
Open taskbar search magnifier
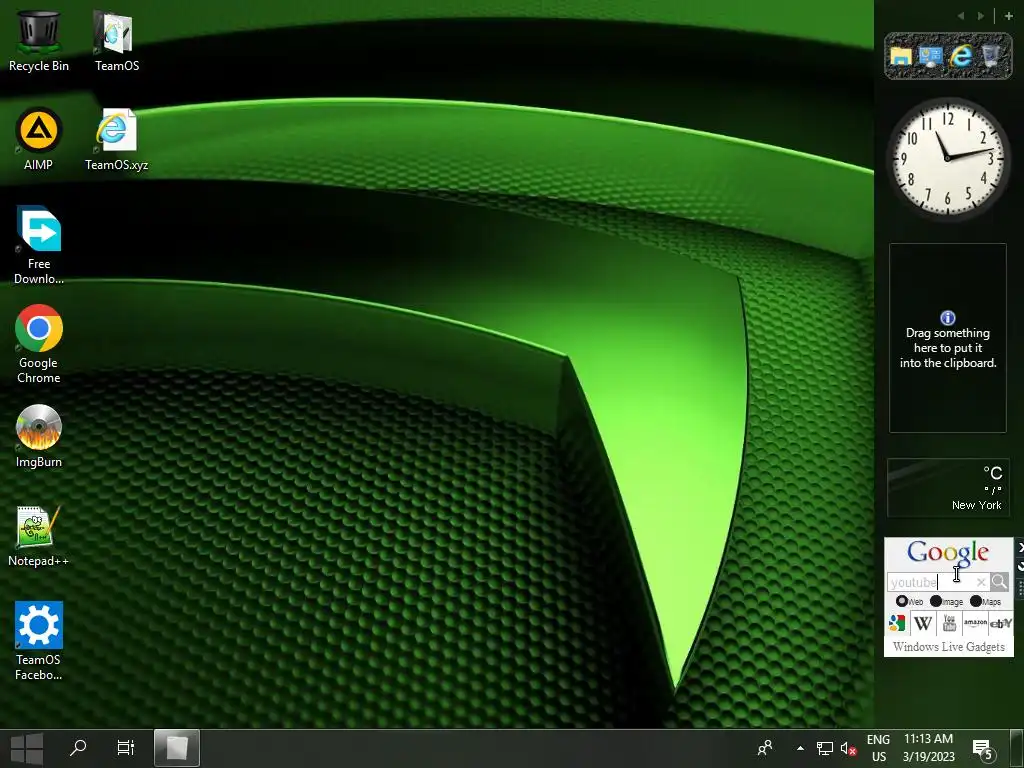click(x=78, y=747)
